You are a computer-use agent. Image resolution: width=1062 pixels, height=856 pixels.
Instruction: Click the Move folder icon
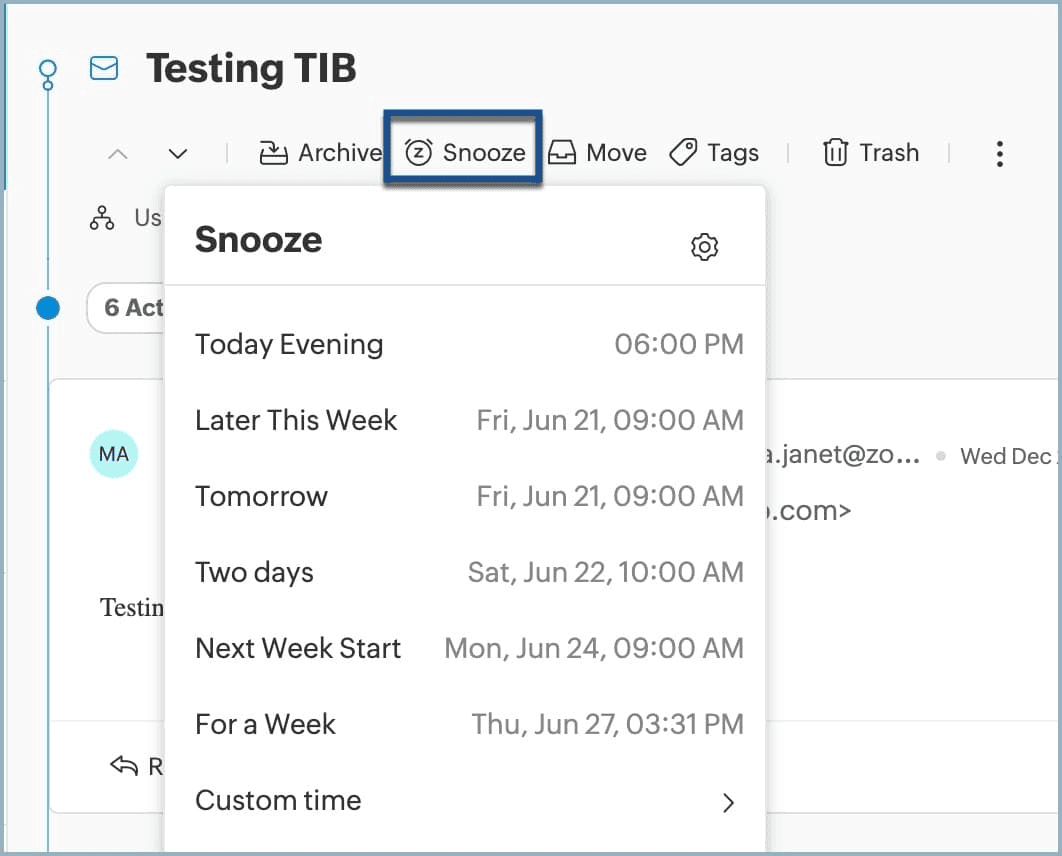[x=562, y=153]
